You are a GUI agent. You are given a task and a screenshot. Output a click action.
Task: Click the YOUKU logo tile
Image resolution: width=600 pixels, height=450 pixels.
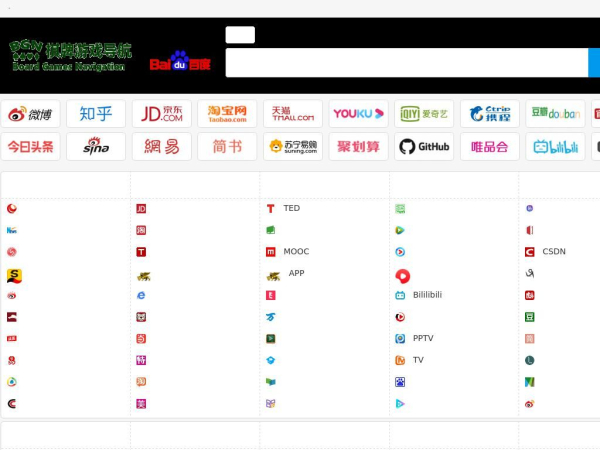(359, 114)
